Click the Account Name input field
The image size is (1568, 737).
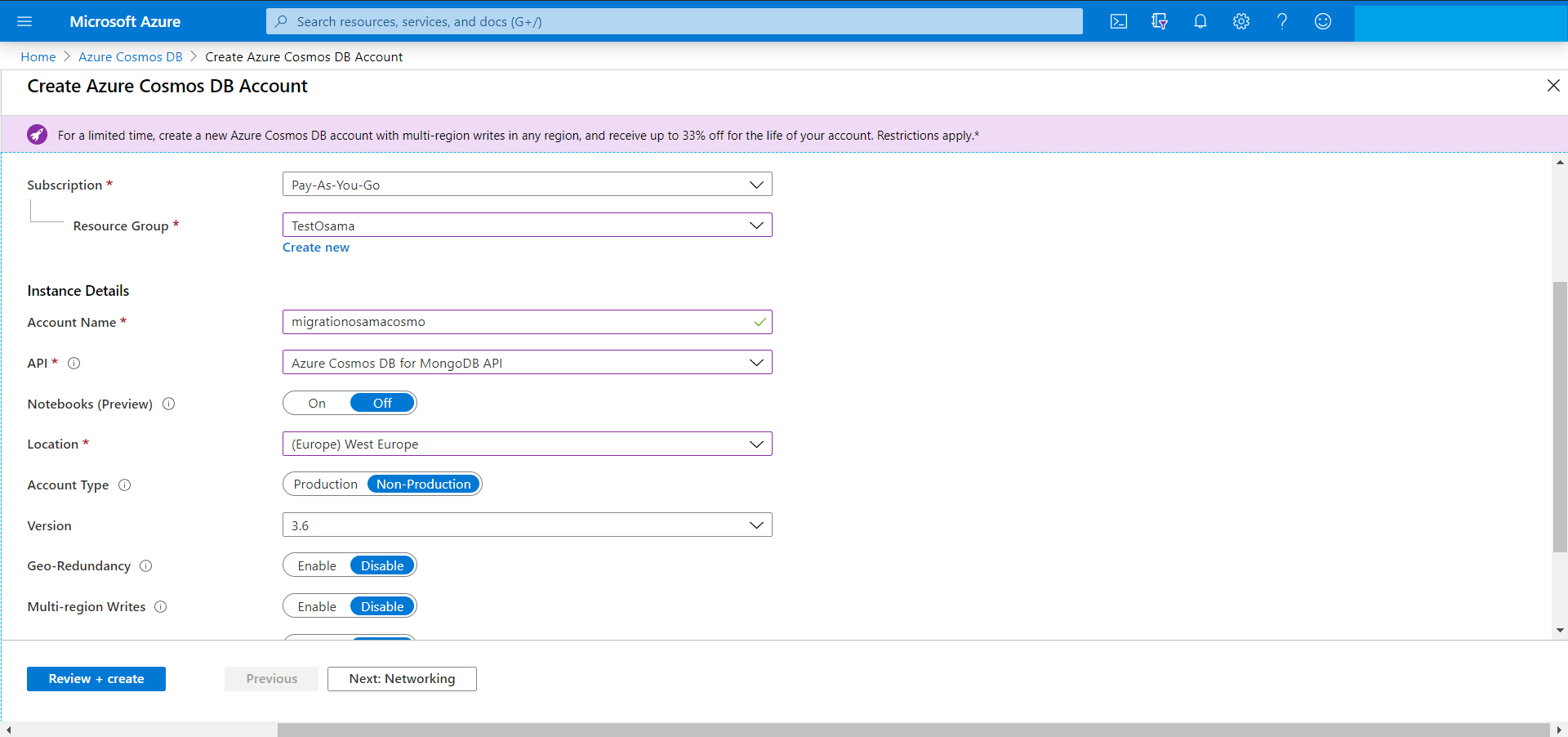tap(528, 321)
